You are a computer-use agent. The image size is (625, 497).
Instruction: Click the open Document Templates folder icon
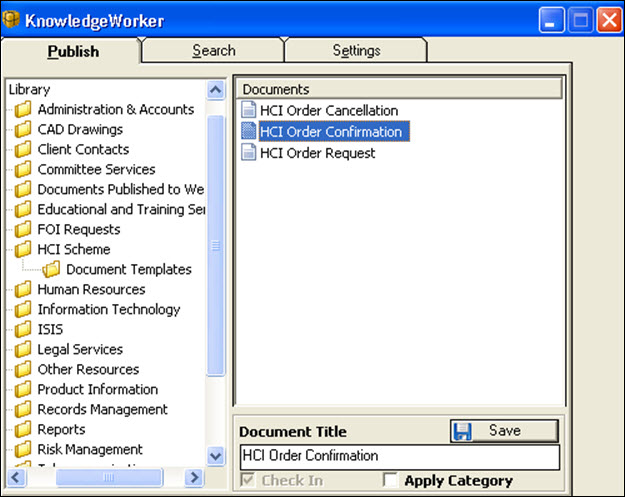tap(51, 269)
